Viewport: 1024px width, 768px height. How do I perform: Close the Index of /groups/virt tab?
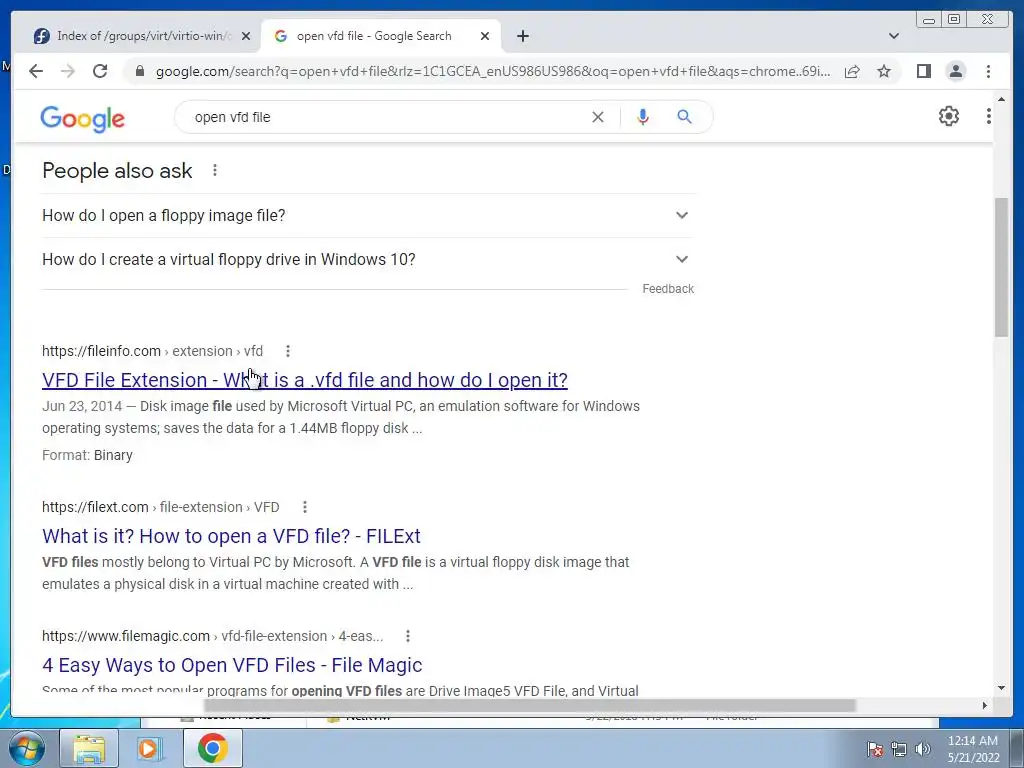click(246, 36)
